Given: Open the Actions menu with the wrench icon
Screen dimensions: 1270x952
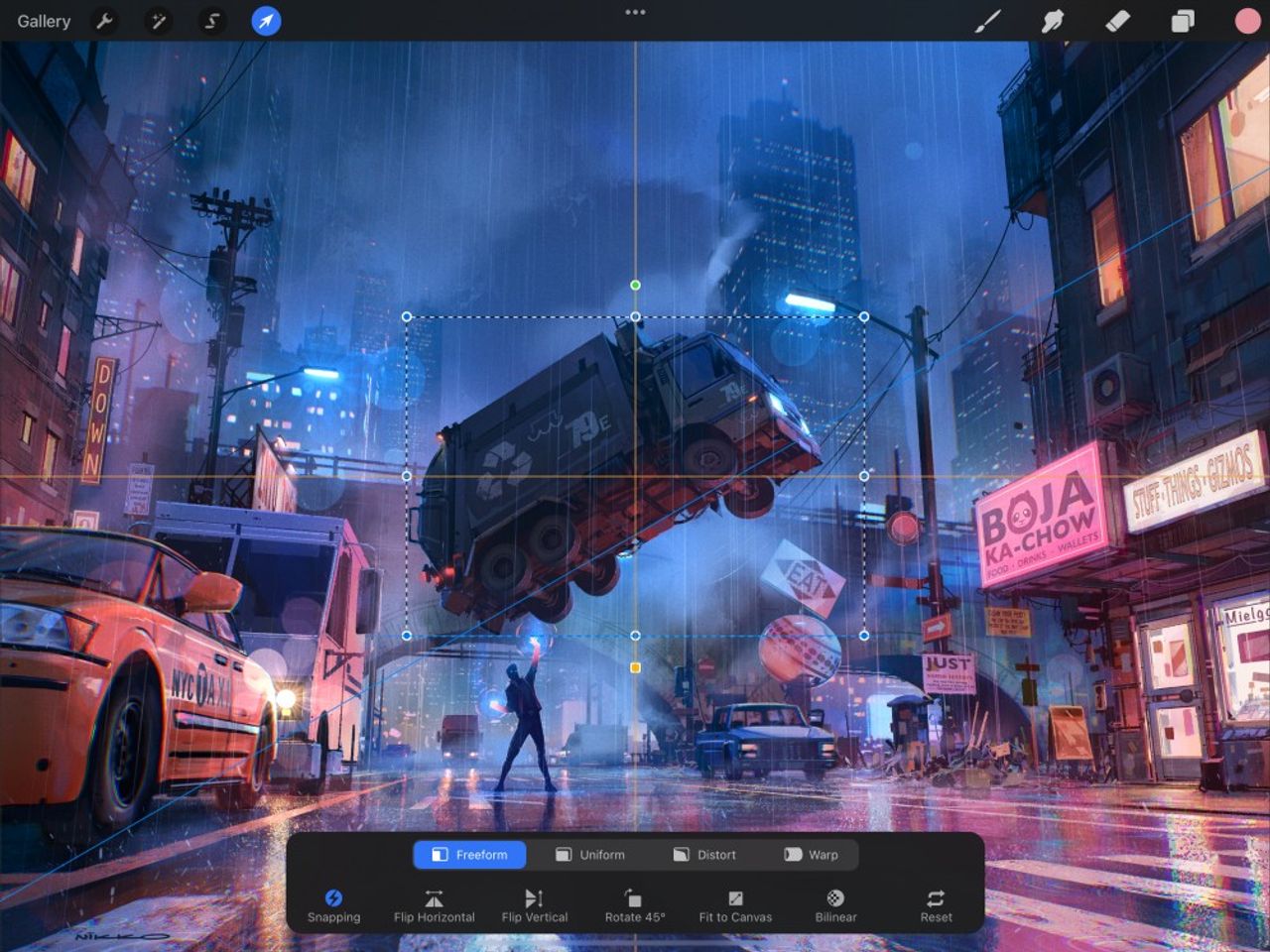Looking at the screenshot, I should click(105, 21).
